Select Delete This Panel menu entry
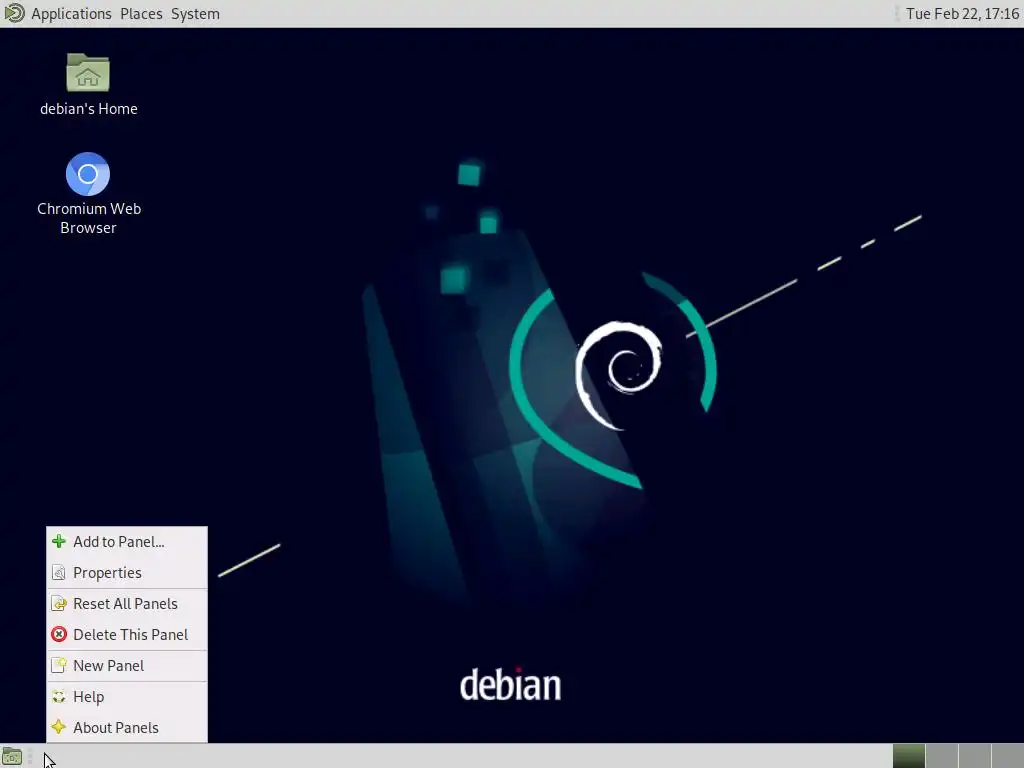Viewport: 1024px width, 768px height. click(x=127, y=635)
